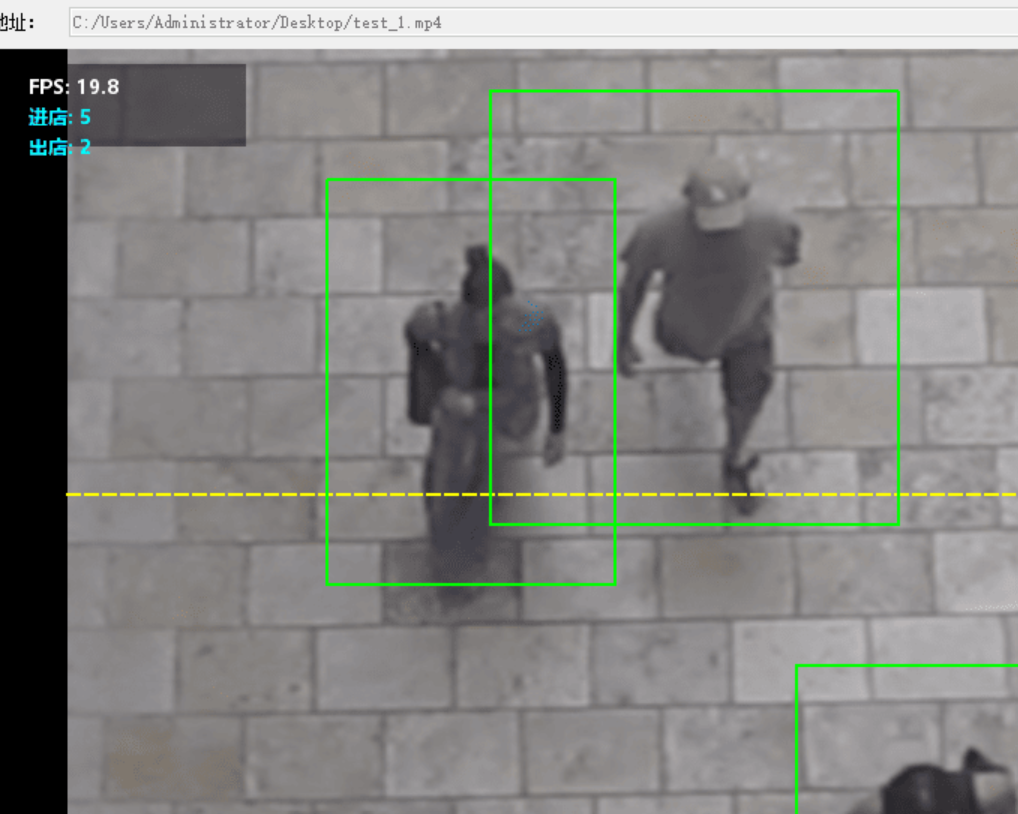The height and width of the screenshot is (814, 1018).
Task: Click the 出店: 2 exit counter
Action: (60, 147)
